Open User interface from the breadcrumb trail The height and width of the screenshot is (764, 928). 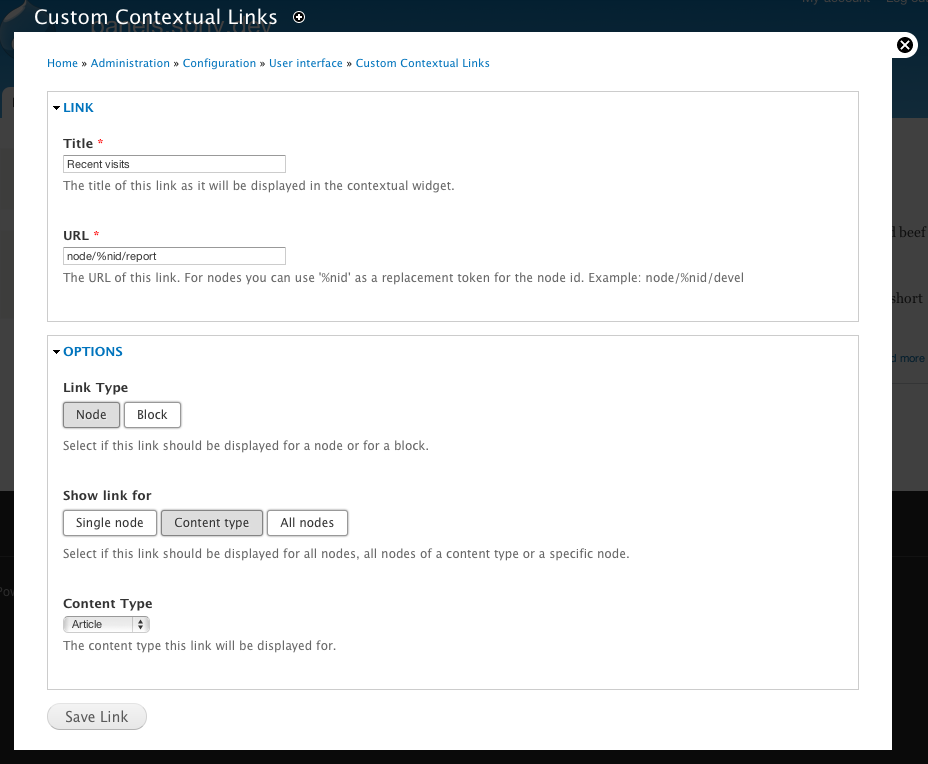click(305, 63)
